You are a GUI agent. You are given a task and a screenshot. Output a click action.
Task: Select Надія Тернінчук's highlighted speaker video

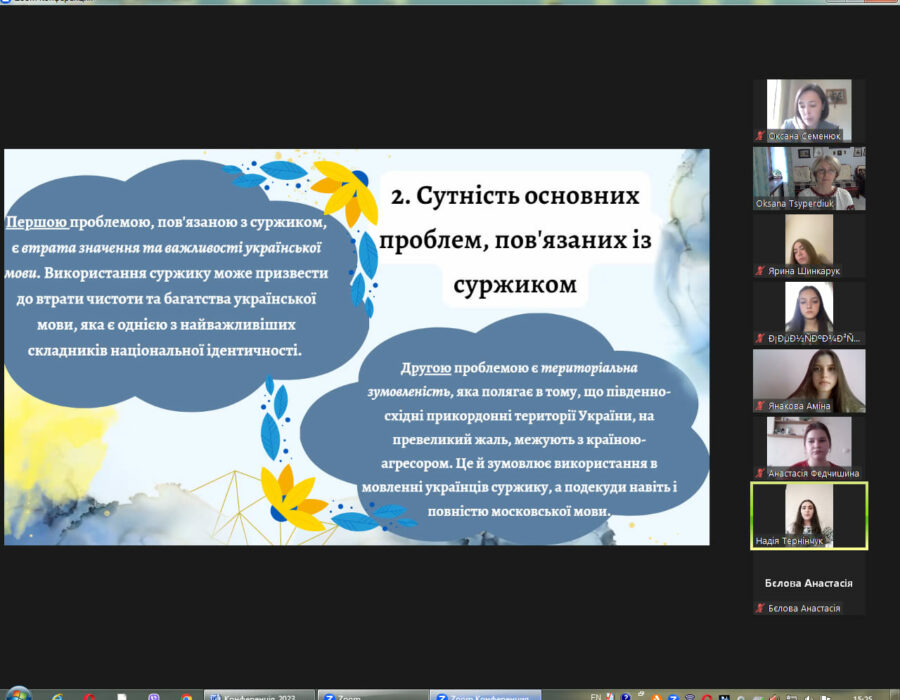(x=809, y=515)
